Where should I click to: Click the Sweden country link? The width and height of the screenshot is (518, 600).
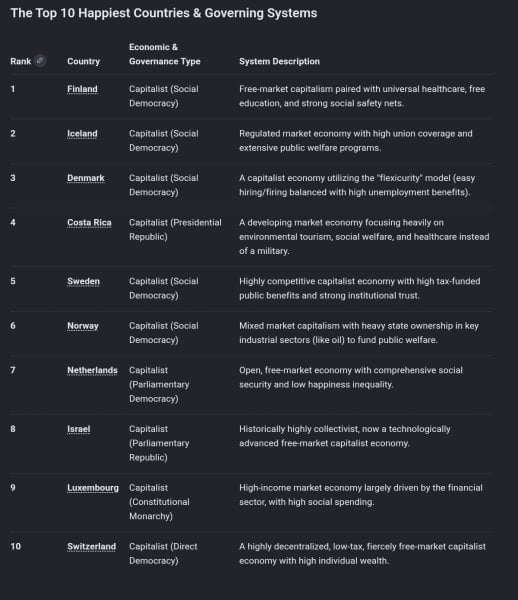(x=83, y=281)
